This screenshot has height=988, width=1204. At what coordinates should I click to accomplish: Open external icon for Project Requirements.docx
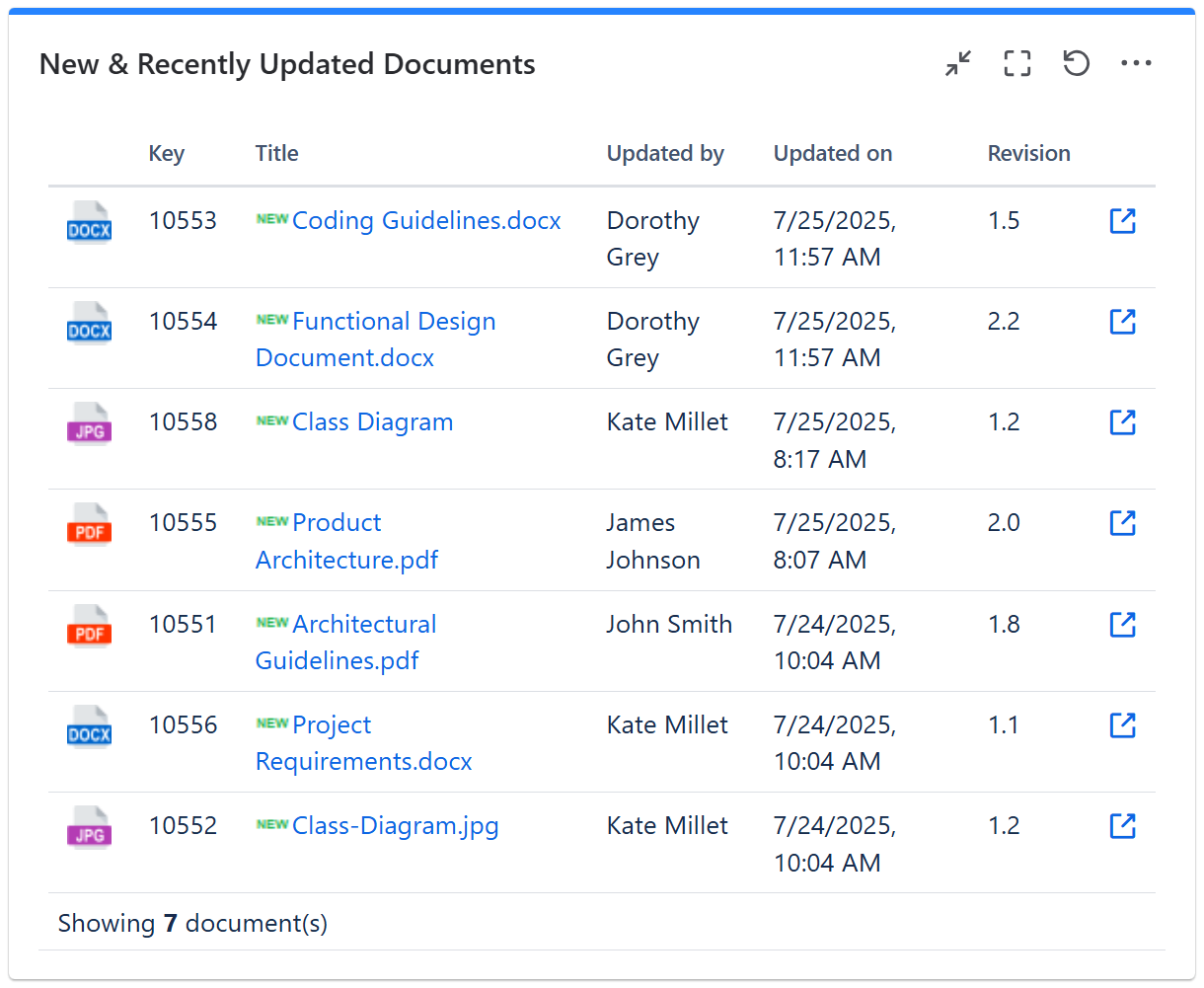1122,725
